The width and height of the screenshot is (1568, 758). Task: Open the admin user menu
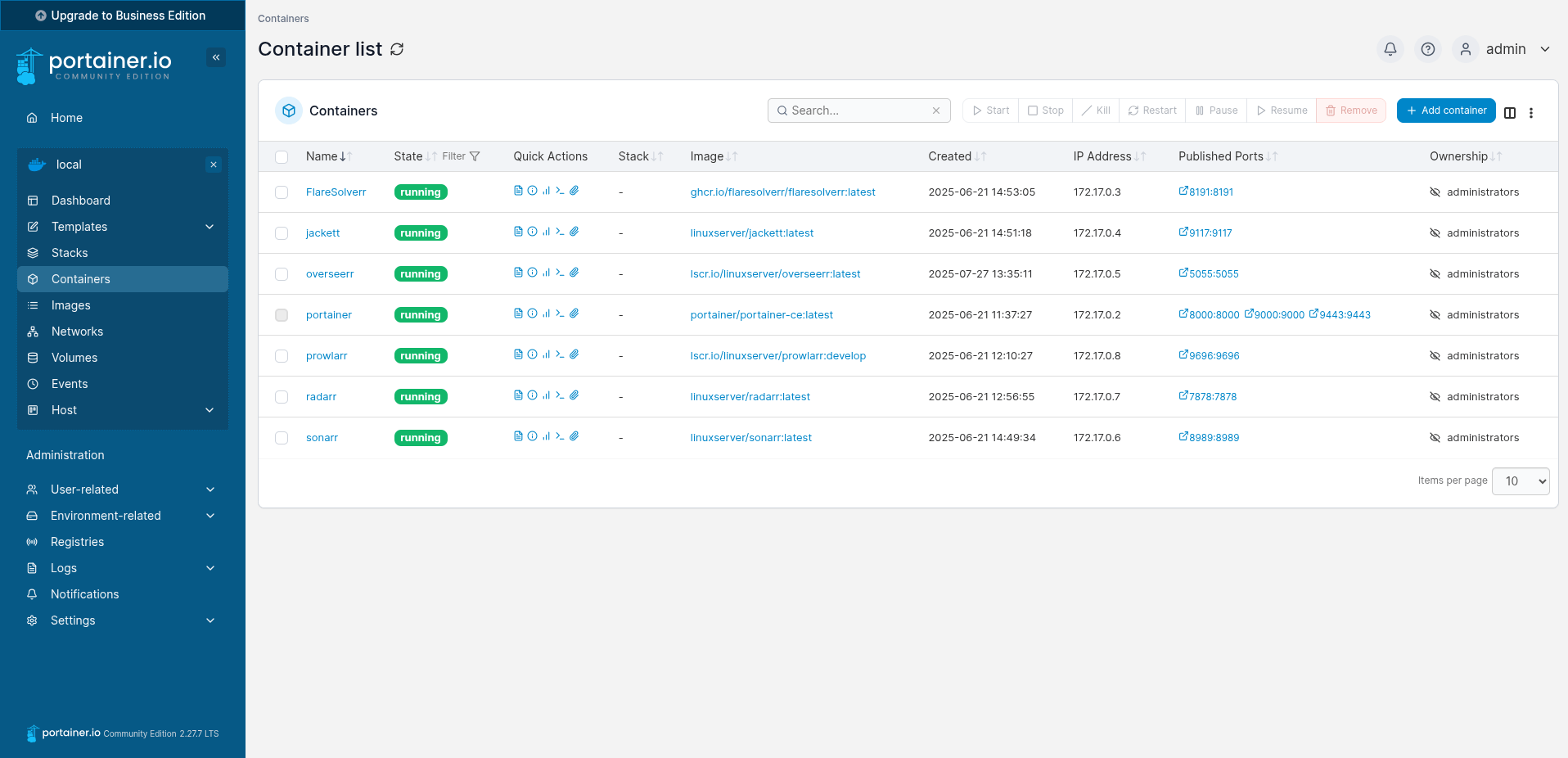tap(1504, 49)
